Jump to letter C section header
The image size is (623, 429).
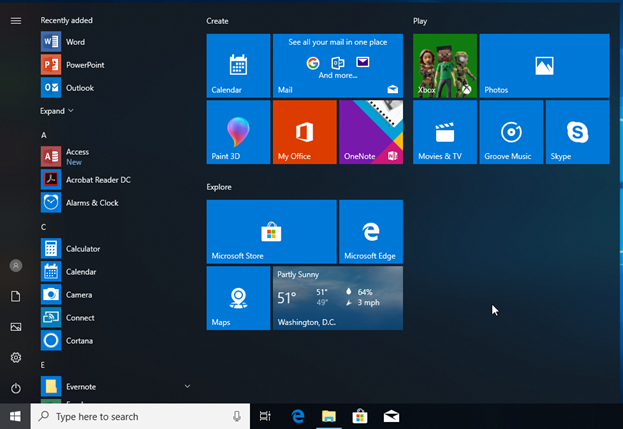[x=44, y=227]
